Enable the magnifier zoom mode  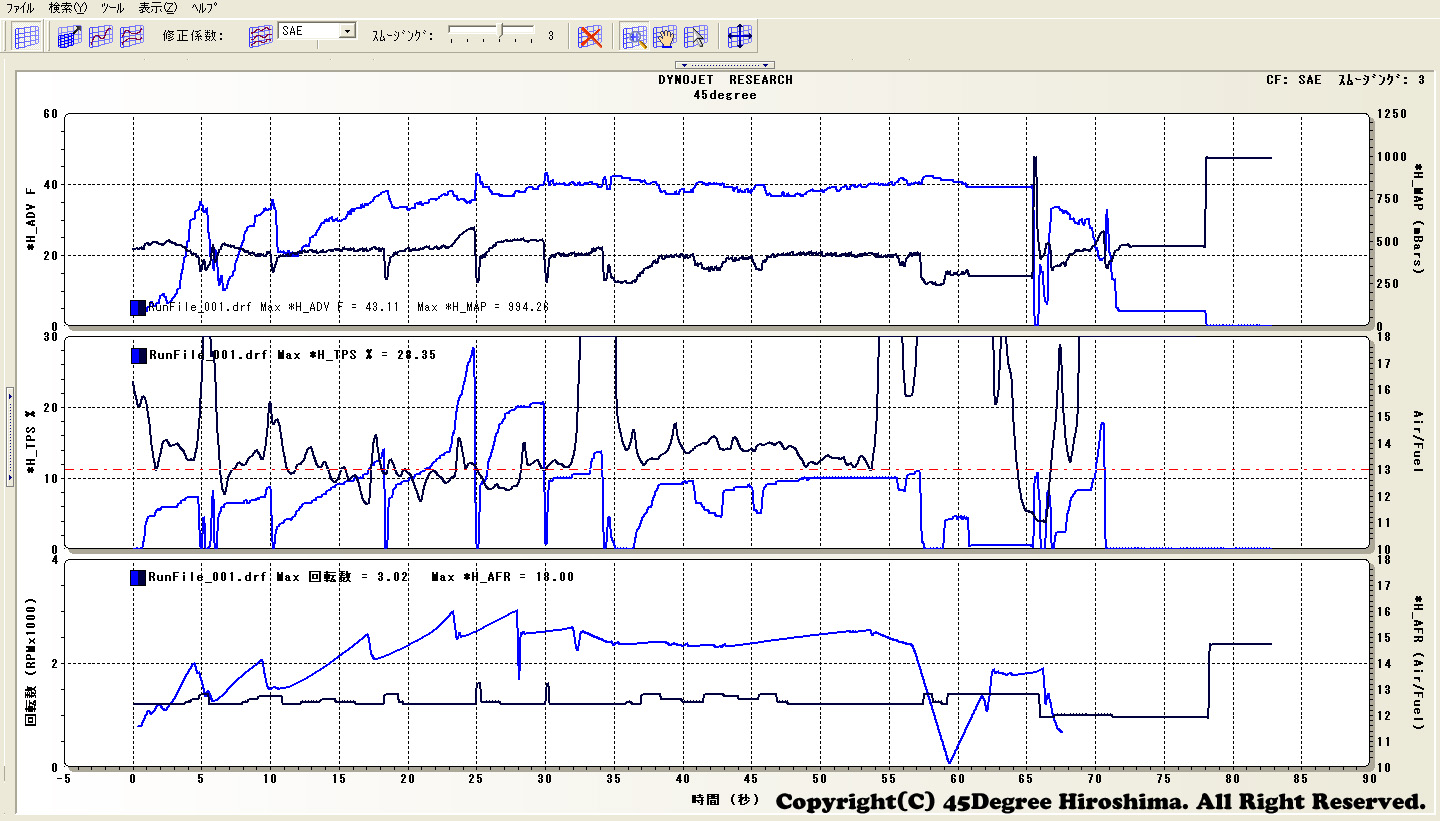(x=634, y=37)
